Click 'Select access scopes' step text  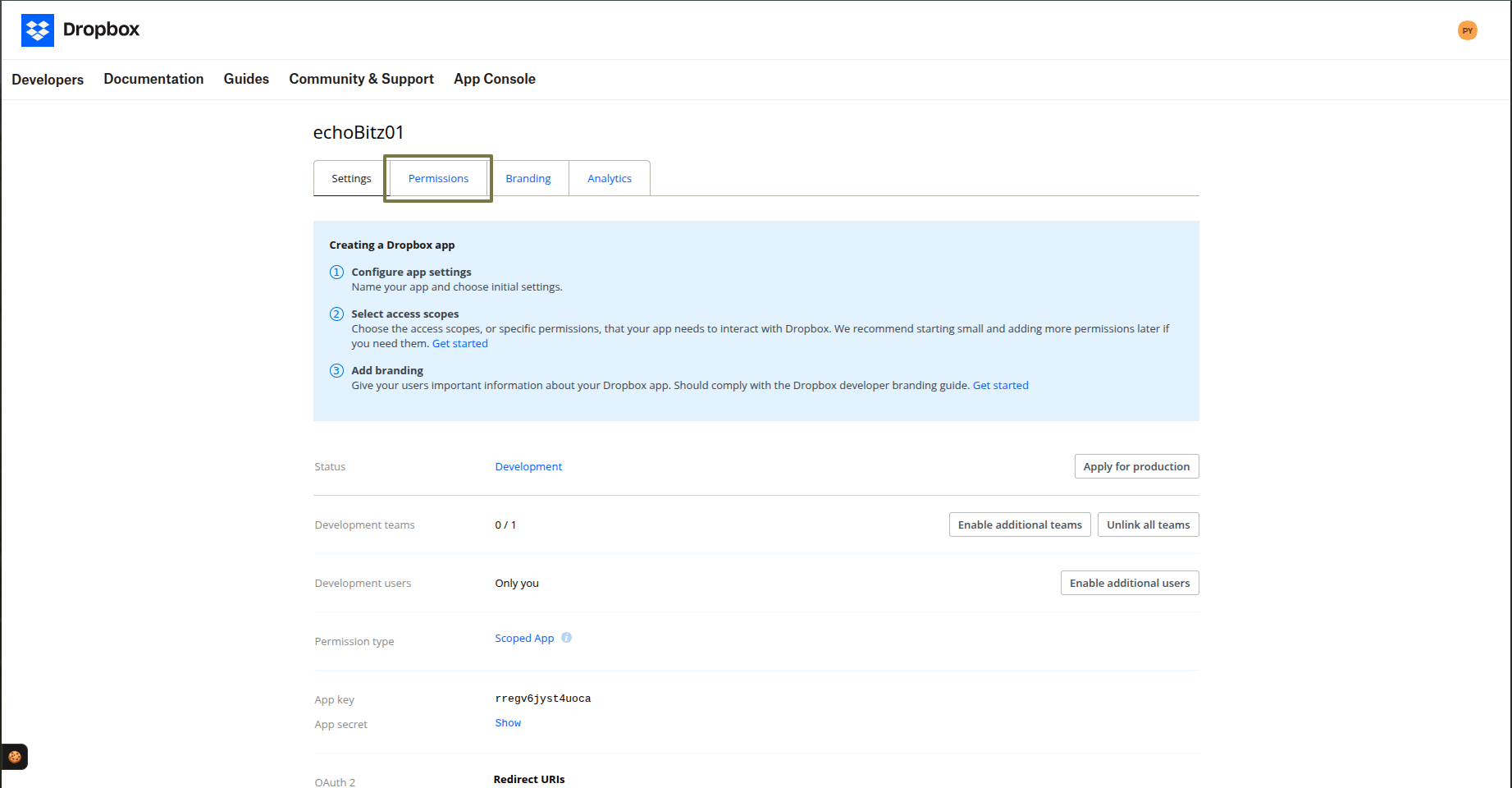(405, 314)
